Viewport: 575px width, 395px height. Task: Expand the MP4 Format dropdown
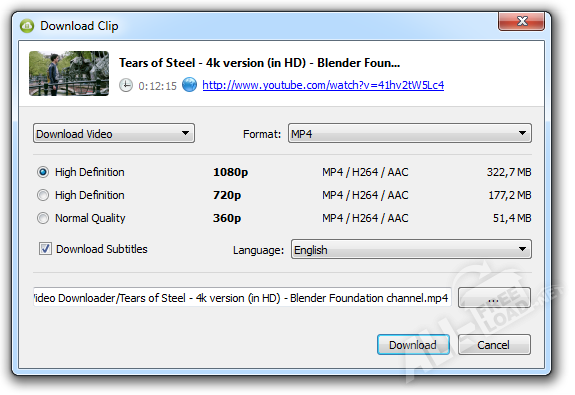point(410,133)
